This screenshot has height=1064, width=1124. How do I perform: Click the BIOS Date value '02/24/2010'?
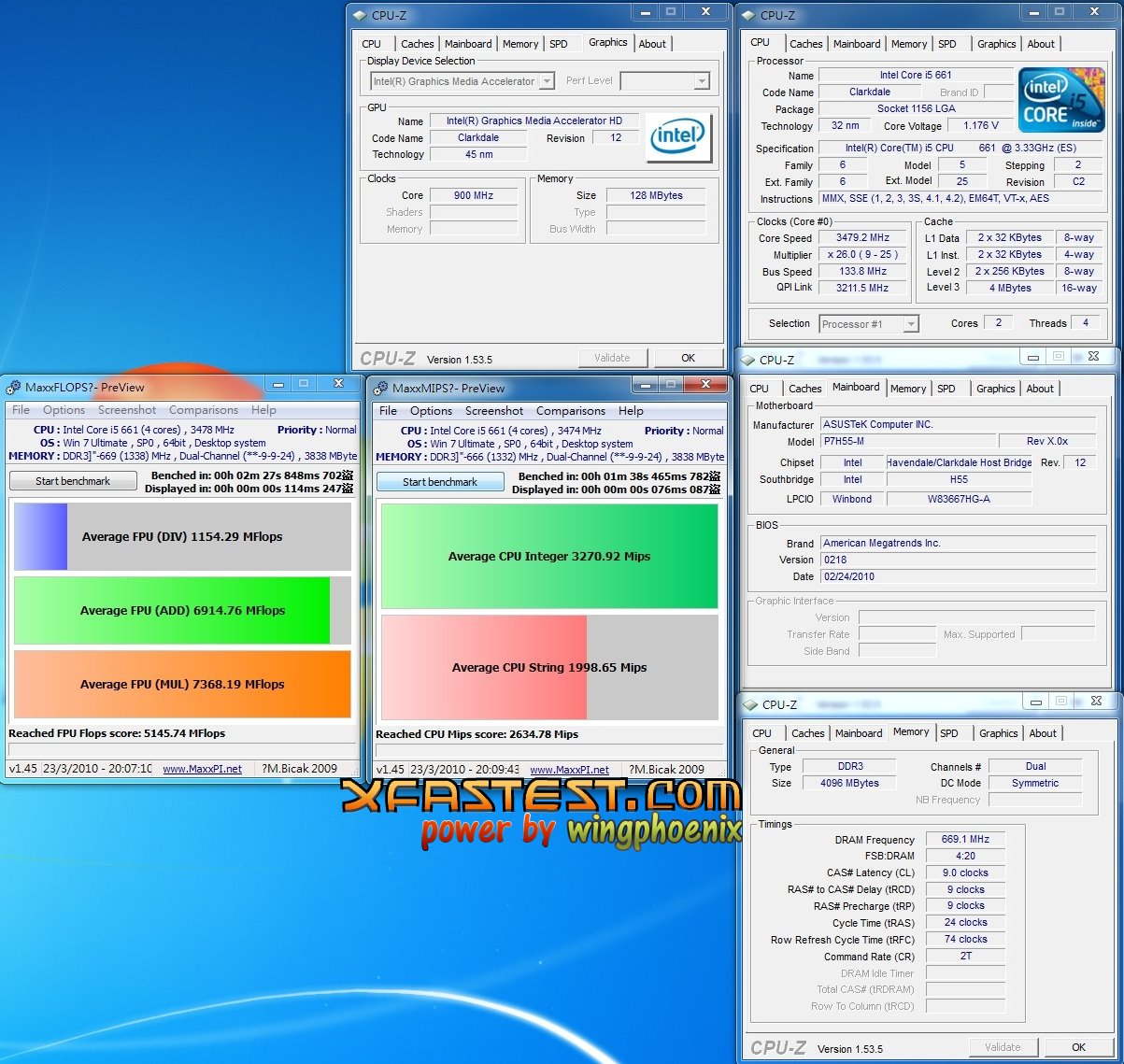958,576
